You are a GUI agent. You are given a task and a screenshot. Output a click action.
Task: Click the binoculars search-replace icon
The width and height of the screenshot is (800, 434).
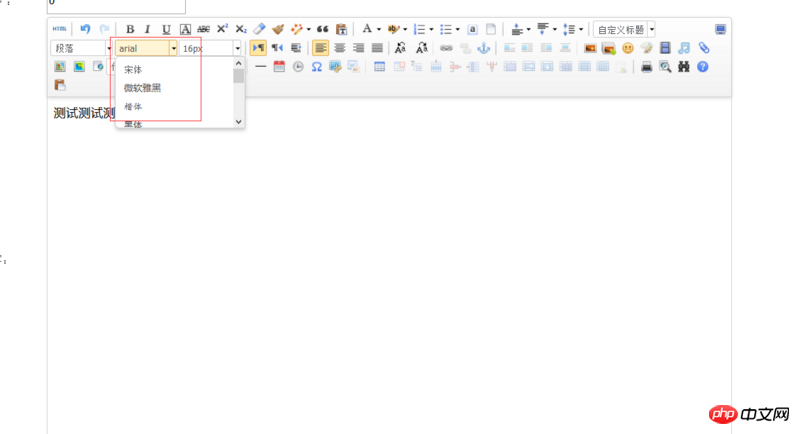pos(684,67)
